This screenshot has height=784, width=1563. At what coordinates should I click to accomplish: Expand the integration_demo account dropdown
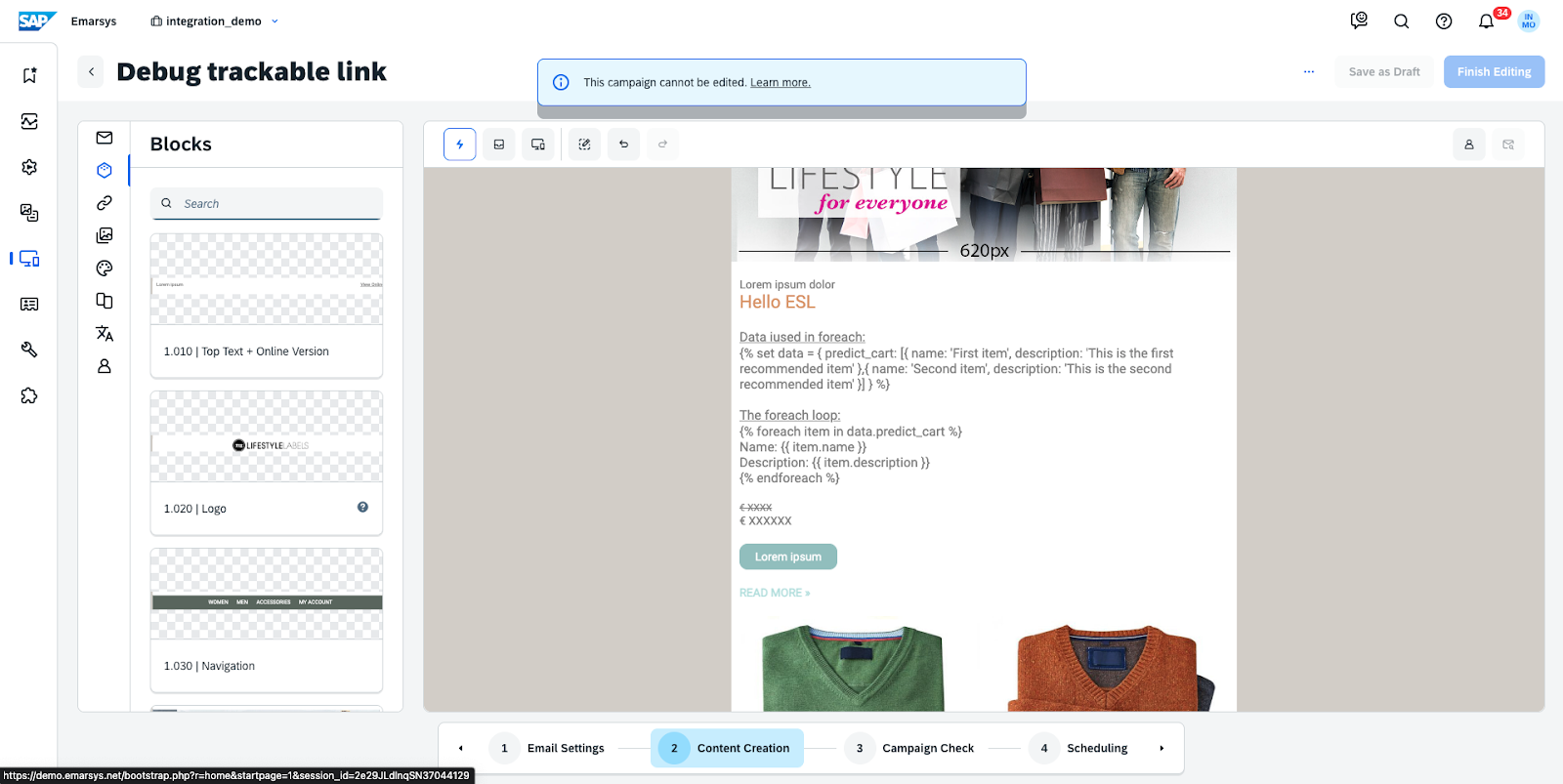(x=215, y=21)
